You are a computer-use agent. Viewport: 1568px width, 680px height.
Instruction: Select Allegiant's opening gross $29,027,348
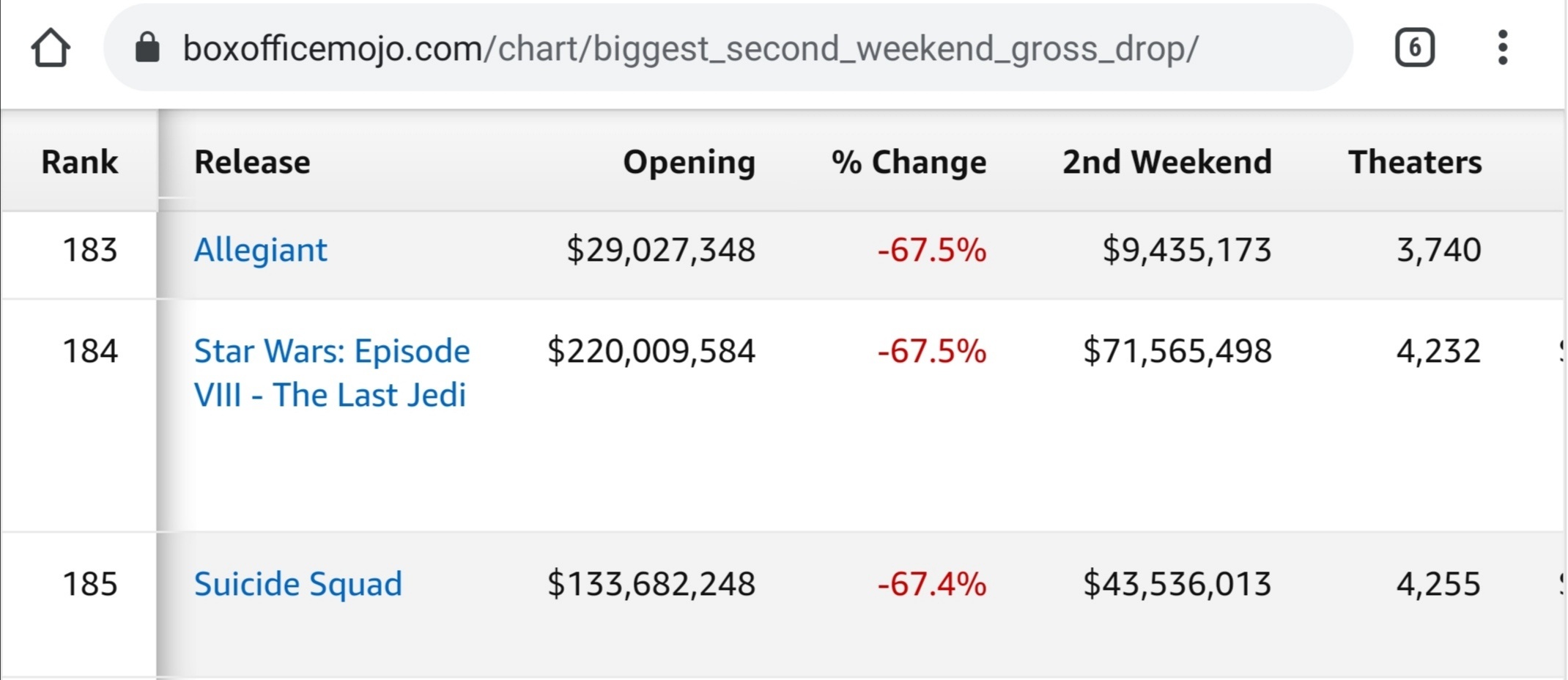[661, 250]
